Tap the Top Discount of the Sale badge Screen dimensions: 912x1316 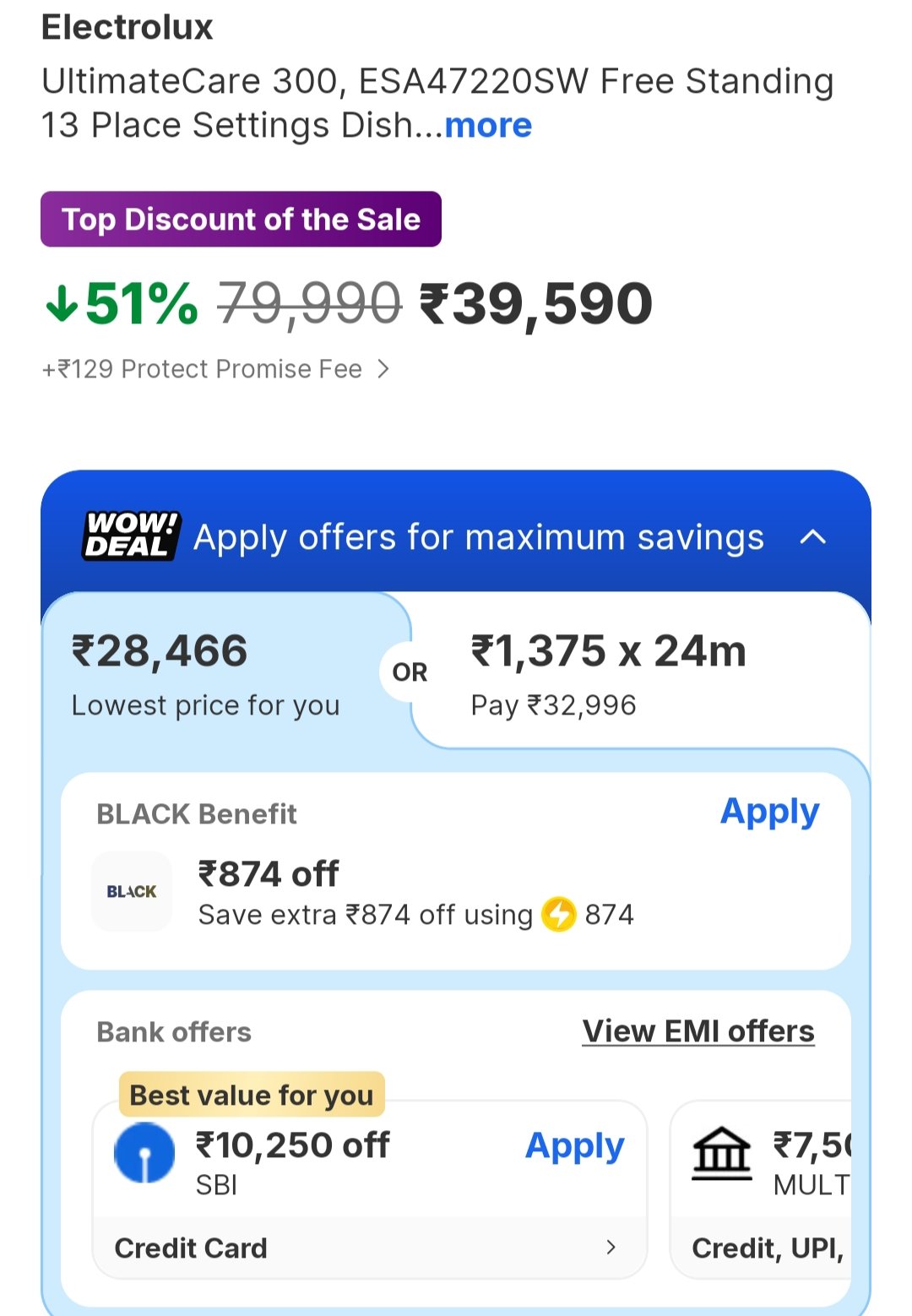(x=241, y=220)
